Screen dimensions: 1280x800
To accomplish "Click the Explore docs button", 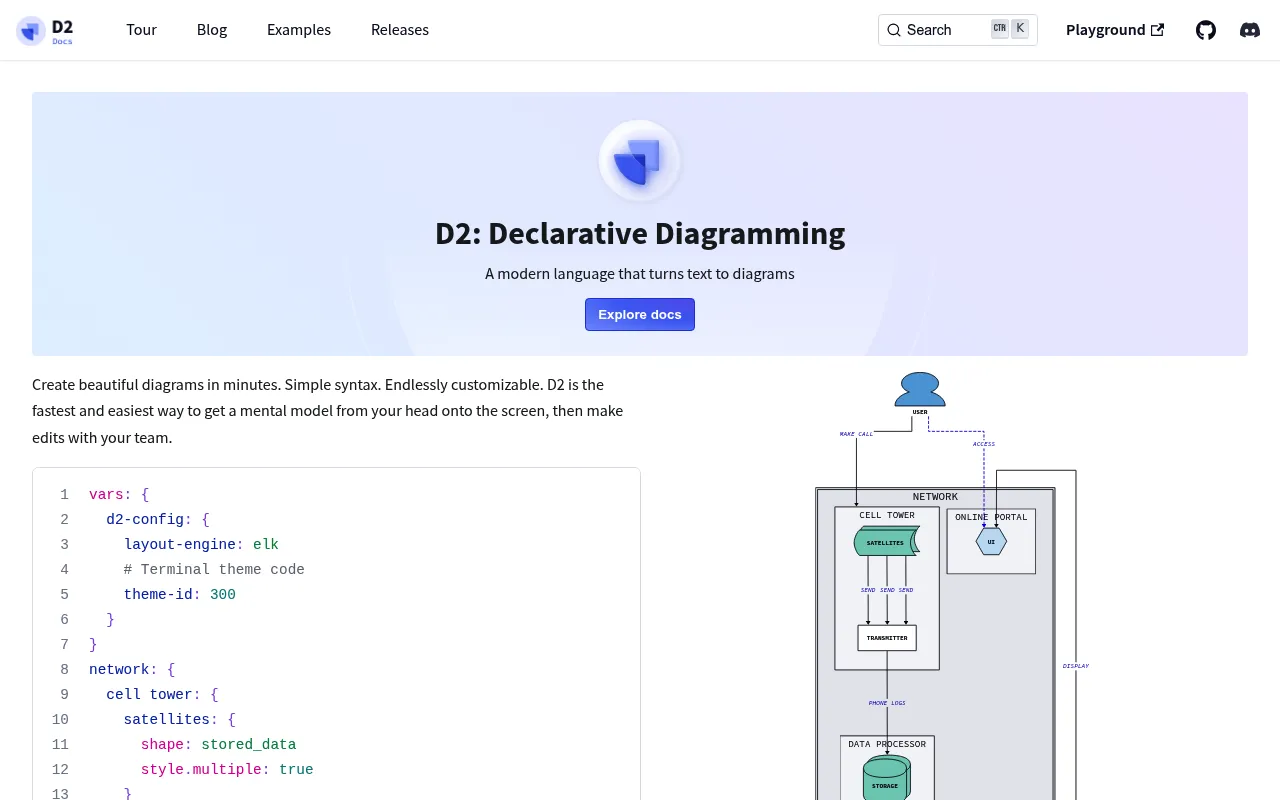I will (640, 315).
